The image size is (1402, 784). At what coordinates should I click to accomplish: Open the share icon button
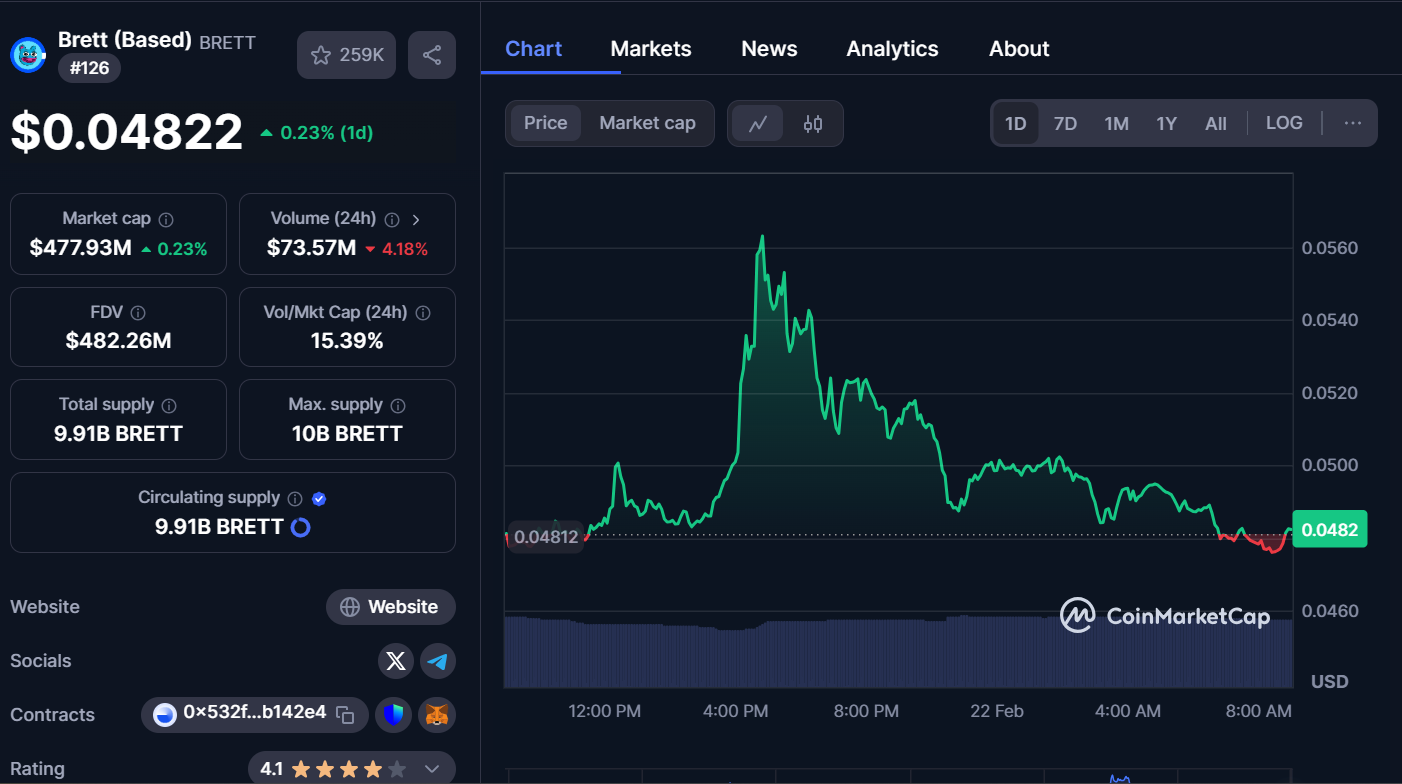432,55
